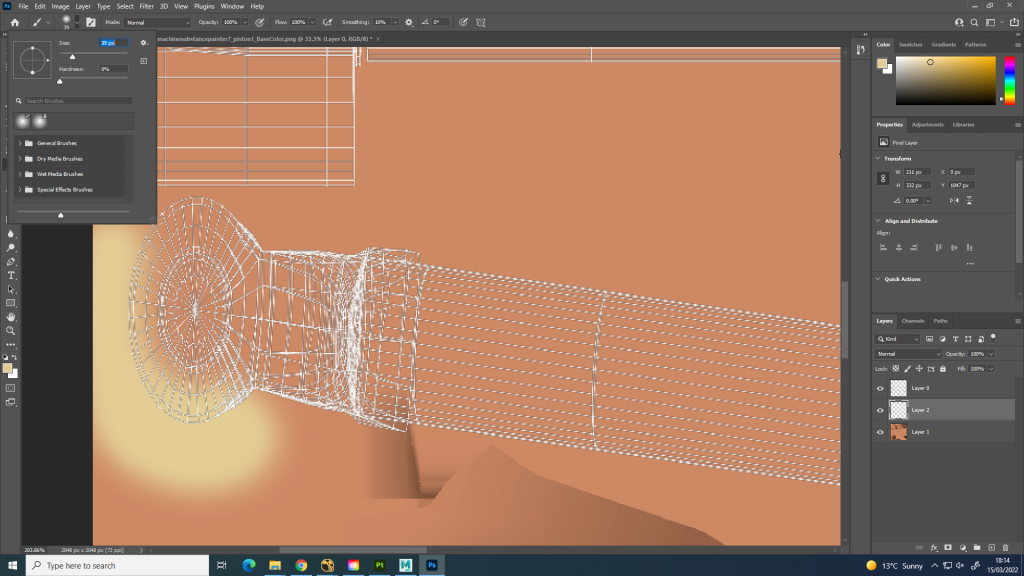Screen dimensions: 1024x576
Task: Expand the Wet Media Brushes folder
Action: 20,174
